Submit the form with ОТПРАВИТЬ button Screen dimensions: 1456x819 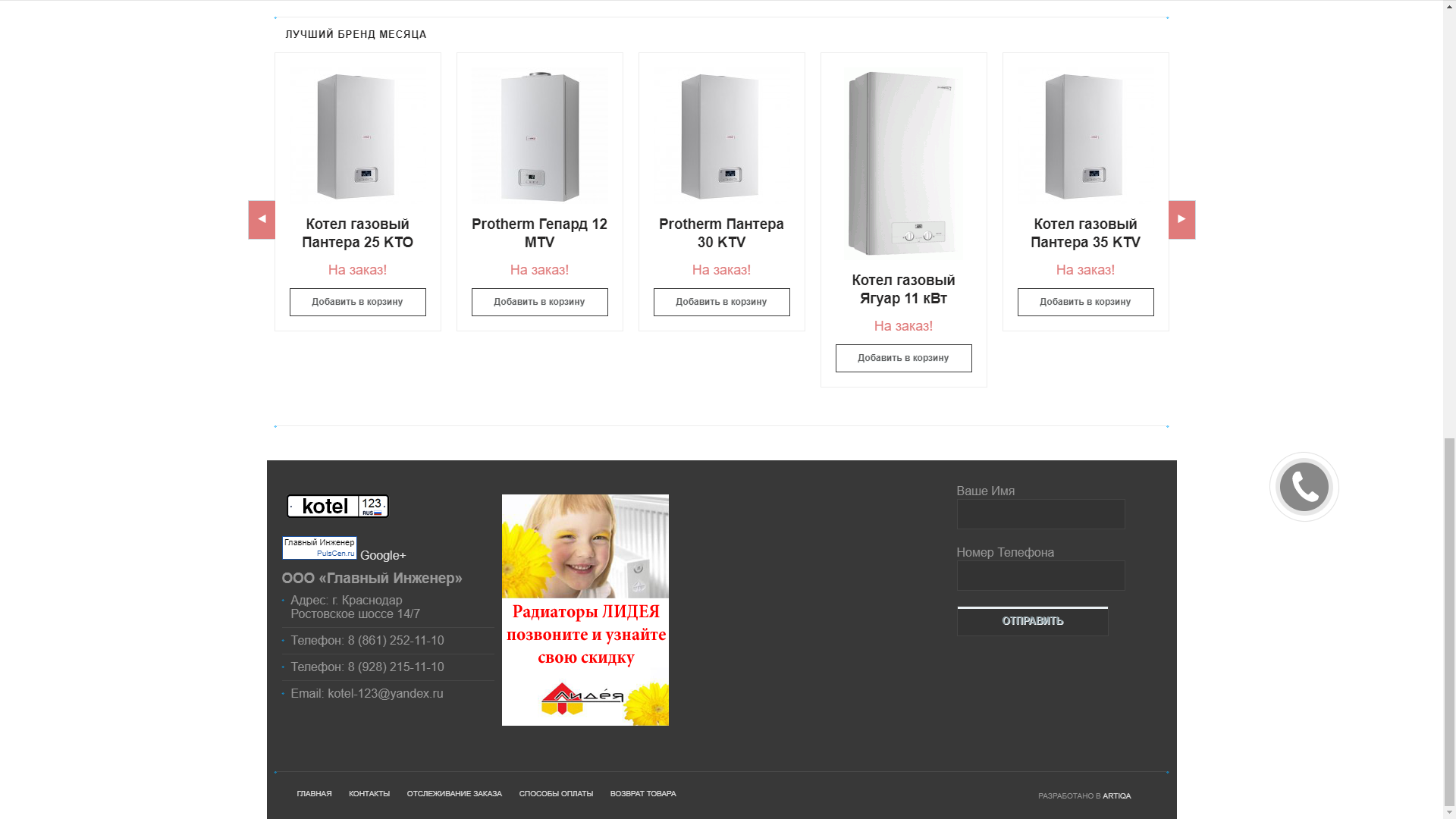pyautogui.click(x=1032, y=621)
